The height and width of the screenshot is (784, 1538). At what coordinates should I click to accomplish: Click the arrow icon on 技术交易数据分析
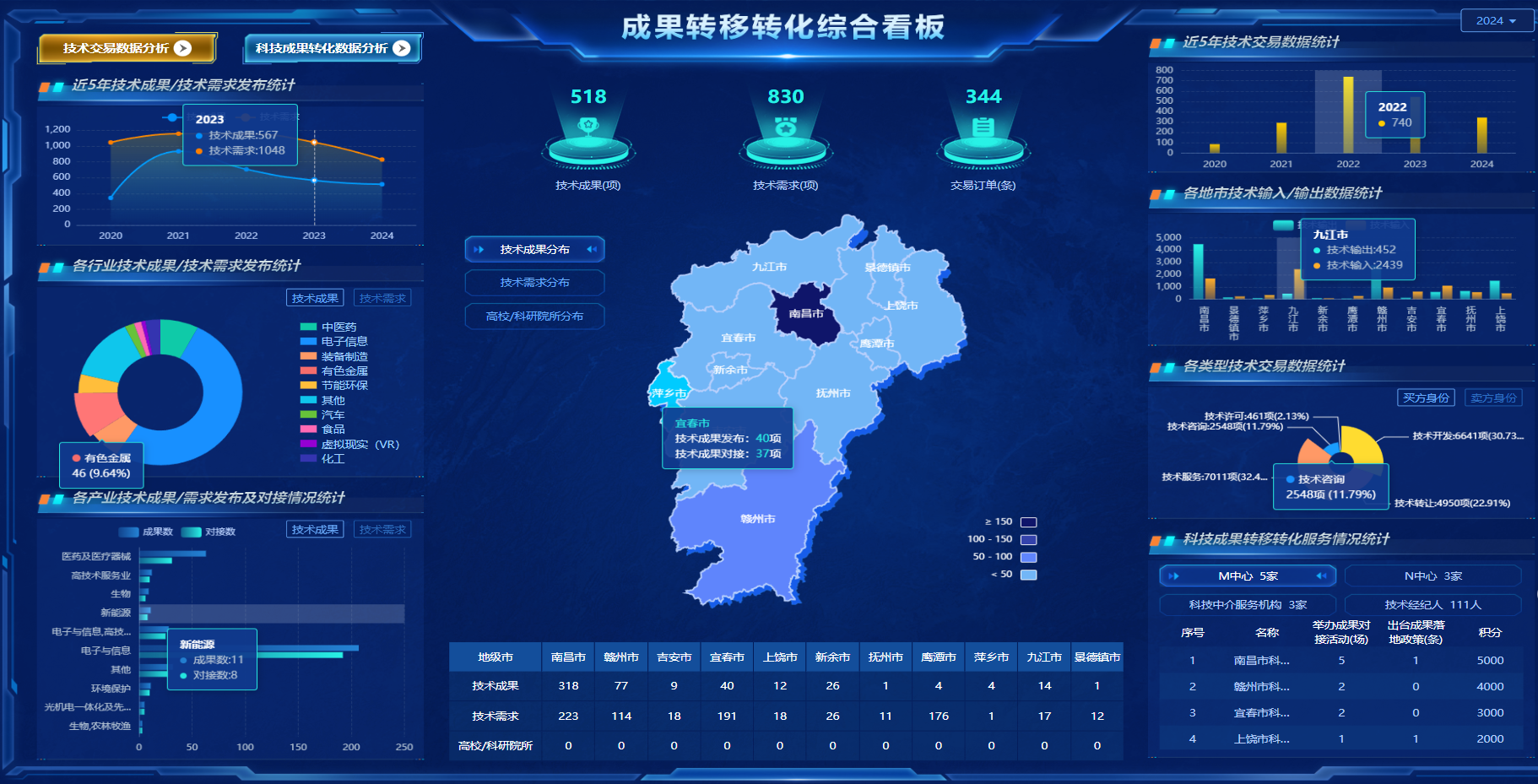tap(182, 48)
